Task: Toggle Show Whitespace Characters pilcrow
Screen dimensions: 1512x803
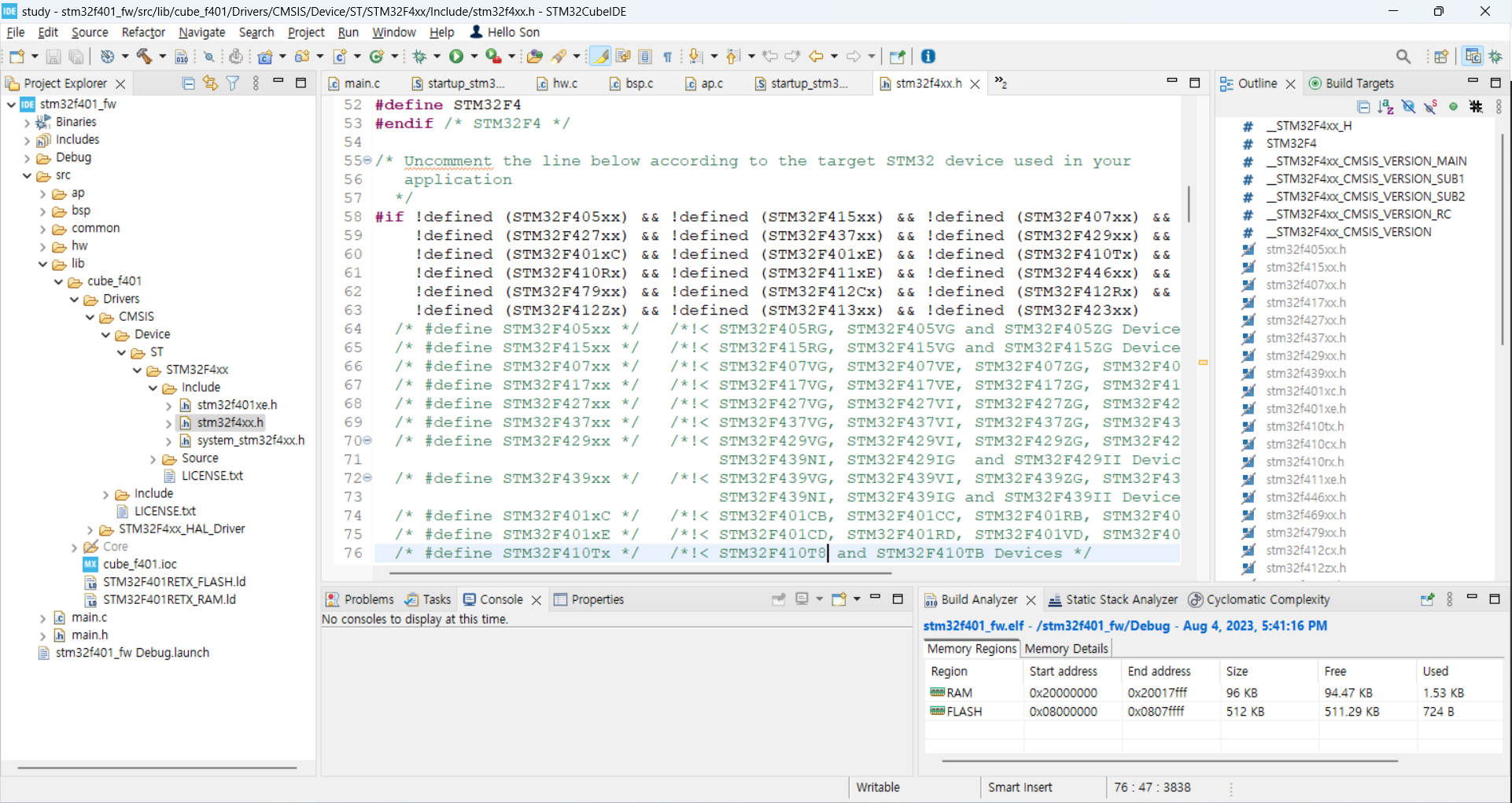Action: (667, 56)
